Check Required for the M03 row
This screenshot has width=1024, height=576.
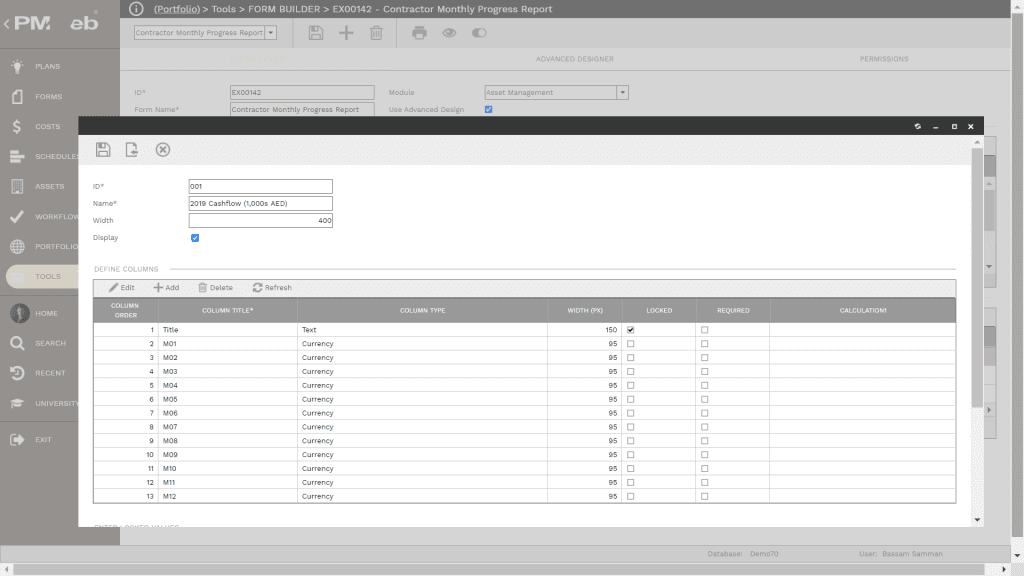click(704, 372)
